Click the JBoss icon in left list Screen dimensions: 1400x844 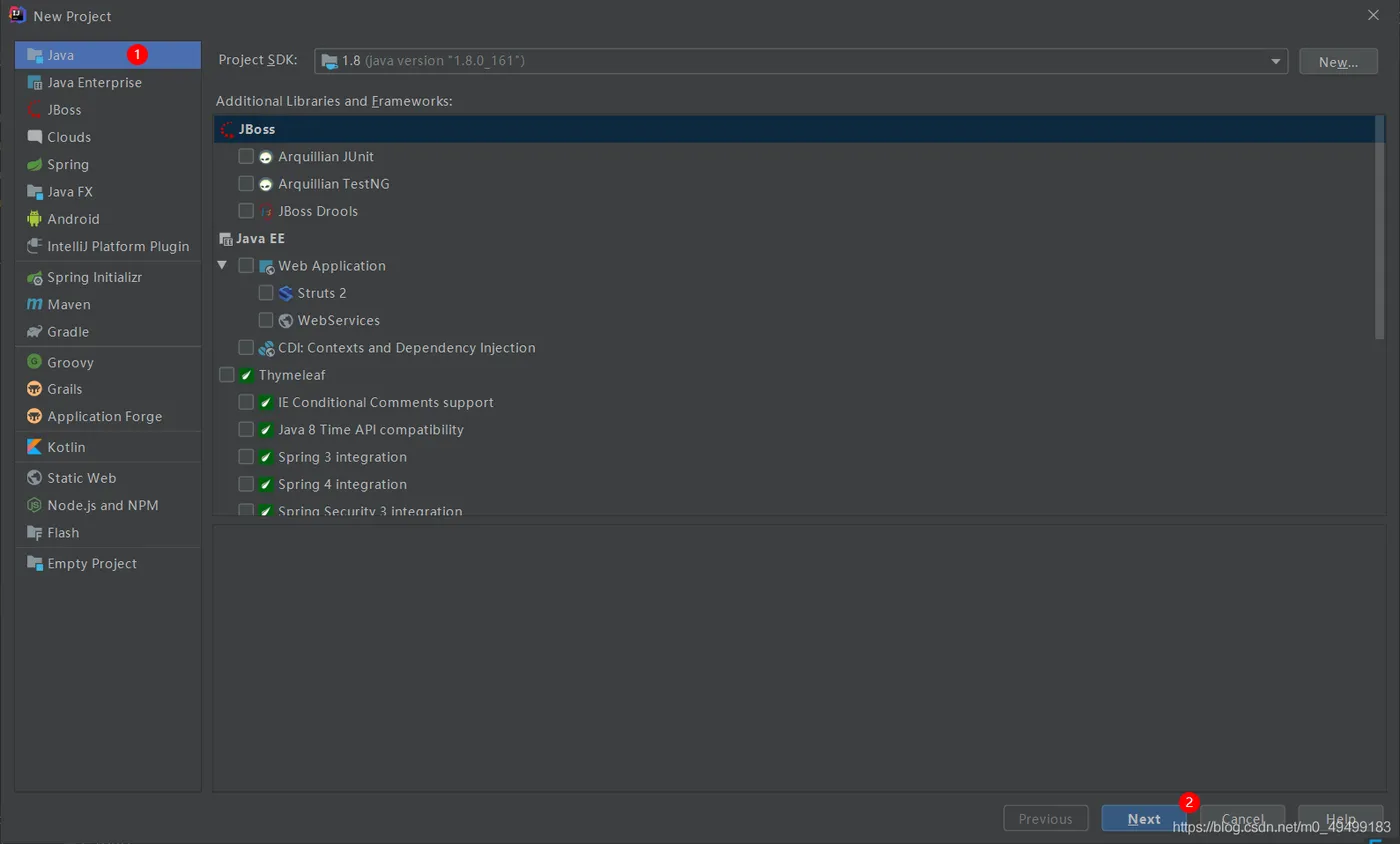click(x=35, y=110)
